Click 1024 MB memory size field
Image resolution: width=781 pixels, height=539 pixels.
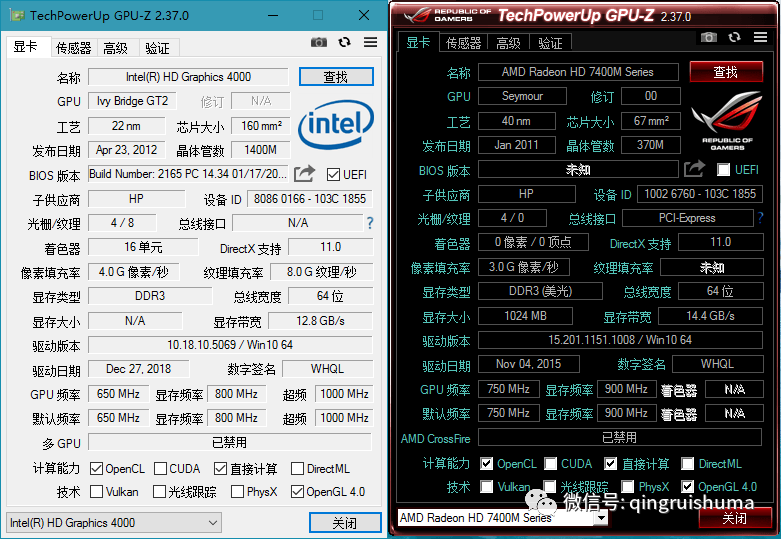525,316
